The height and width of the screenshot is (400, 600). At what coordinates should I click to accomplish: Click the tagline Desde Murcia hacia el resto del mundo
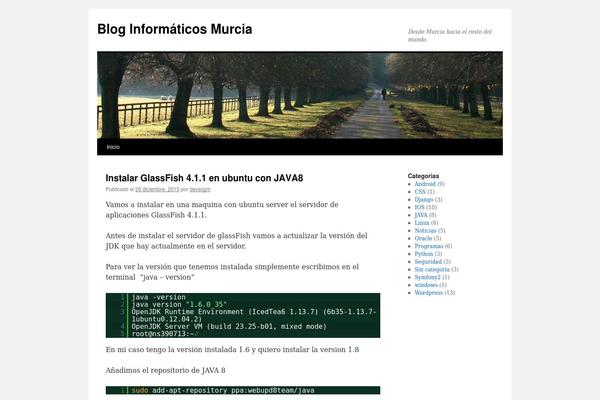(450, 35)
